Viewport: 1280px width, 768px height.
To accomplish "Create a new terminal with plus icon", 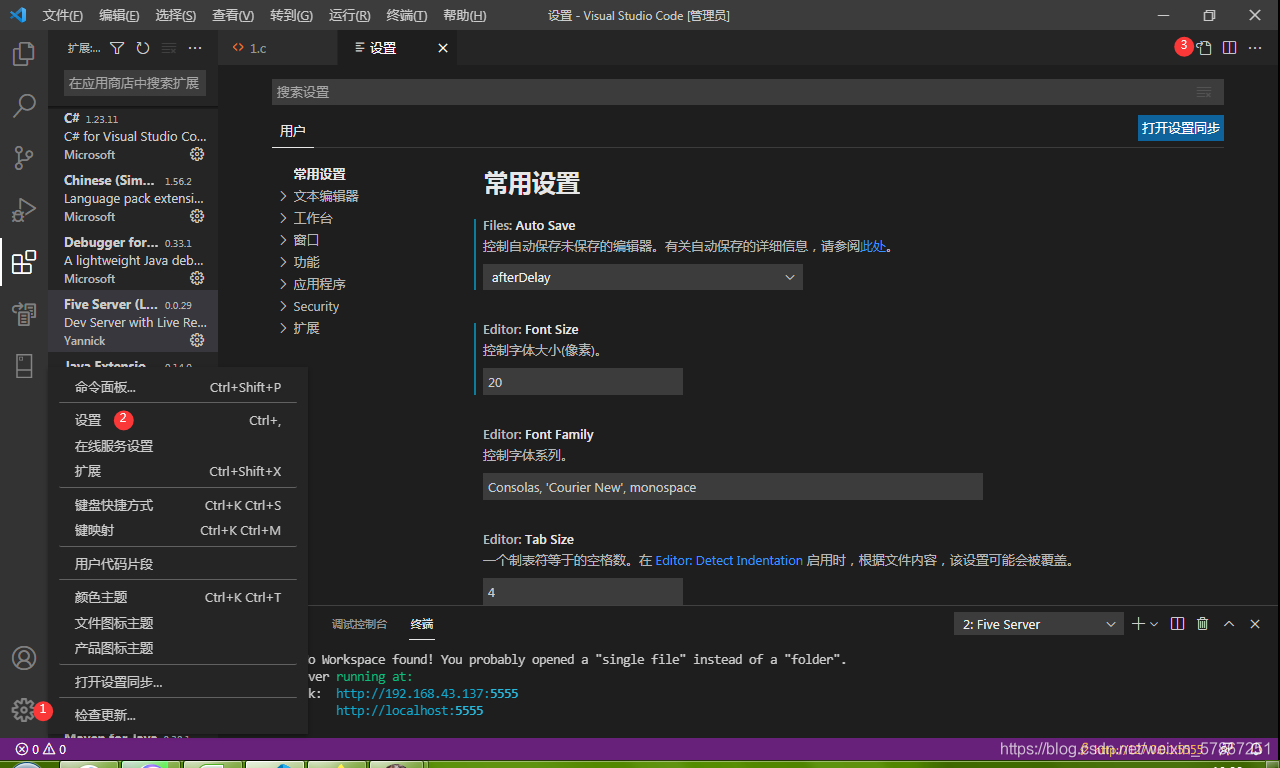I will point(1138,624).
